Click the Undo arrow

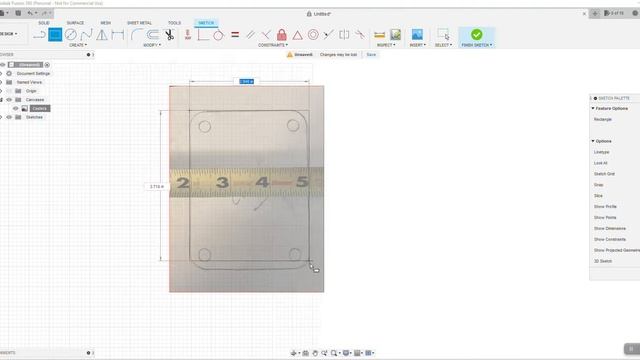click(30, 13)
